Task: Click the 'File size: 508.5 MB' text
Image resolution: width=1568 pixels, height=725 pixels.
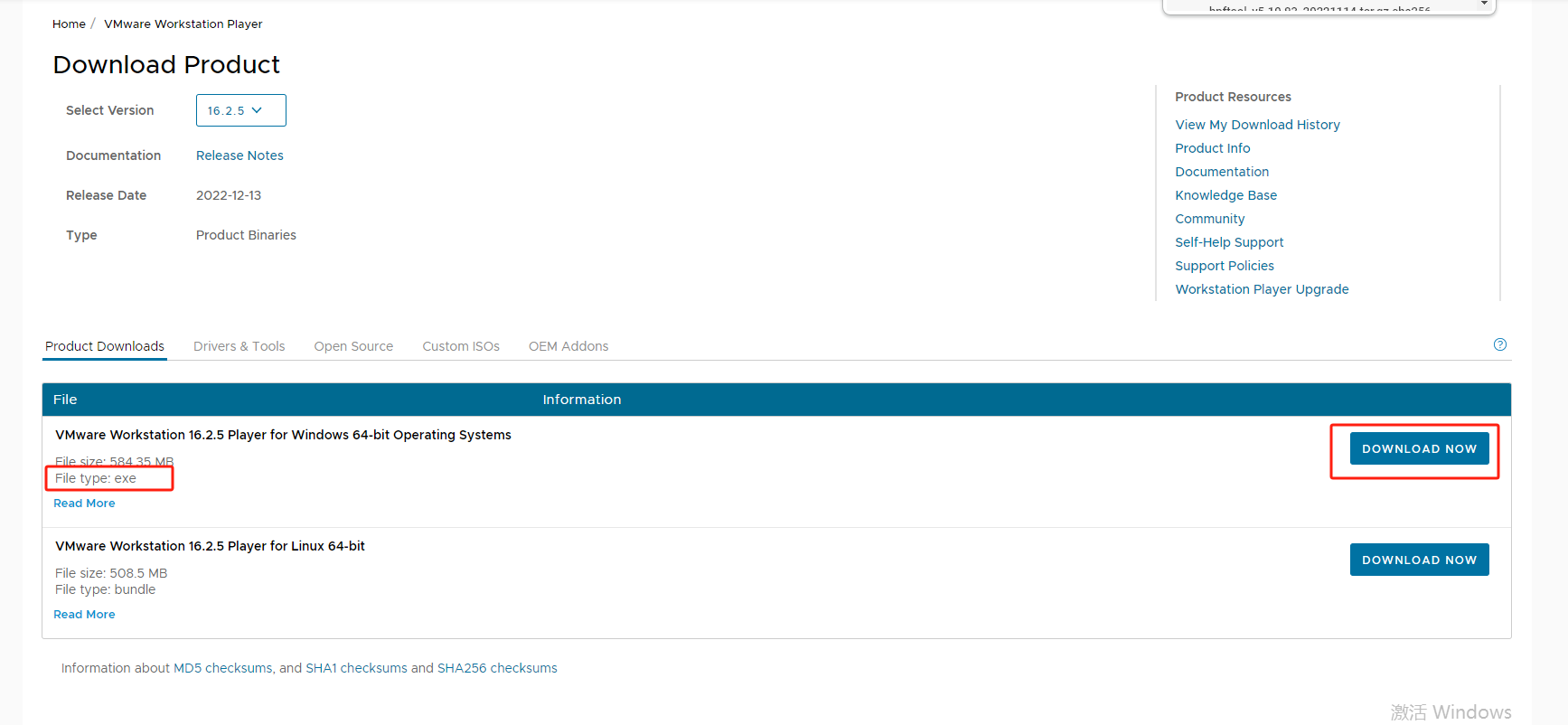Action: 111,573
